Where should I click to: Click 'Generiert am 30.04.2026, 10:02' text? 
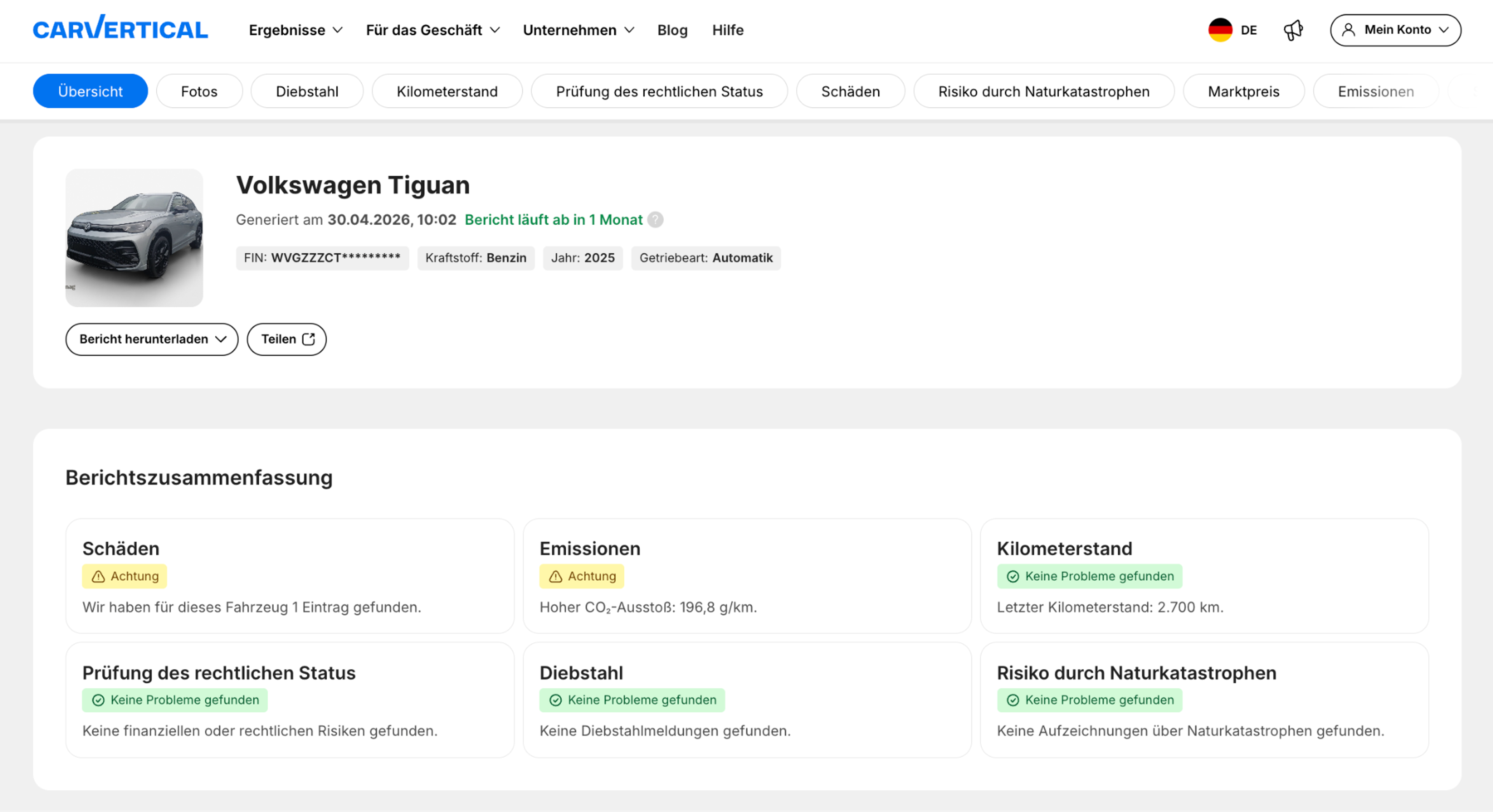(346, 220)
